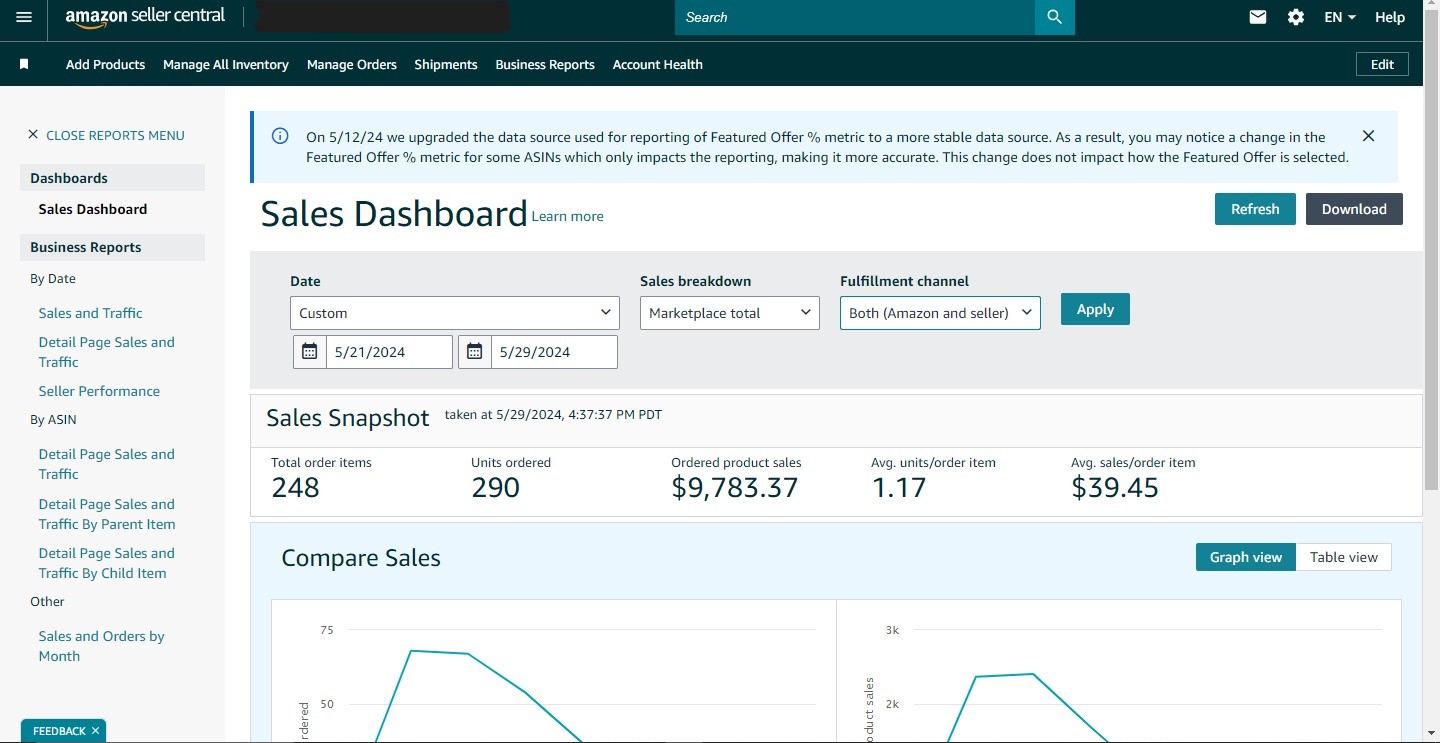Open Add Products in the nav bar
Screen dimensions: 1440x743
pos(105,64)
